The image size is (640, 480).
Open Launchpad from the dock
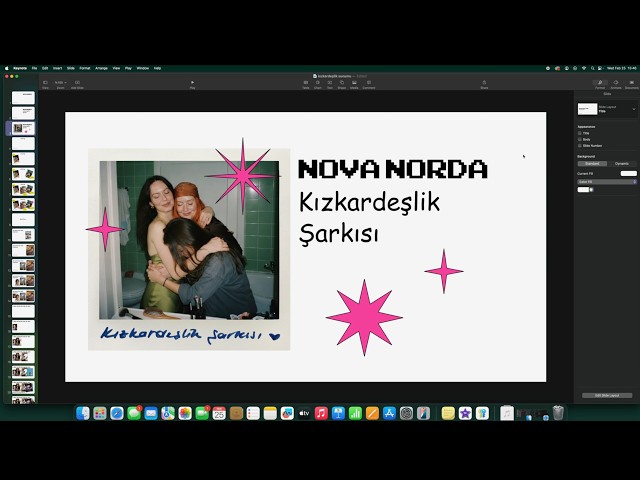100,413
